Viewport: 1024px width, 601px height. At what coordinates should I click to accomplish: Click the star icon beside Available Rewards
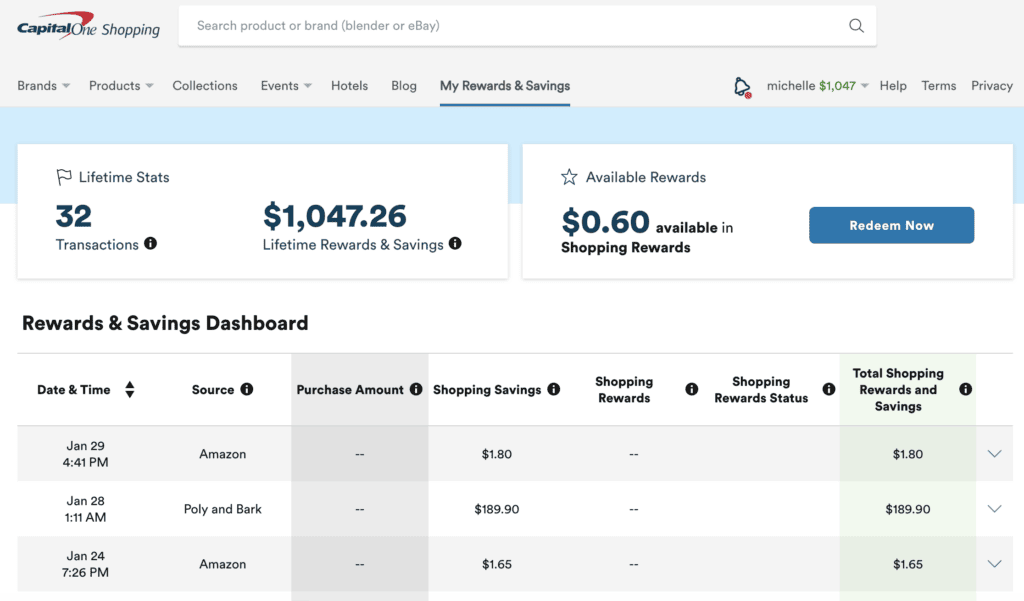(569, 177)
